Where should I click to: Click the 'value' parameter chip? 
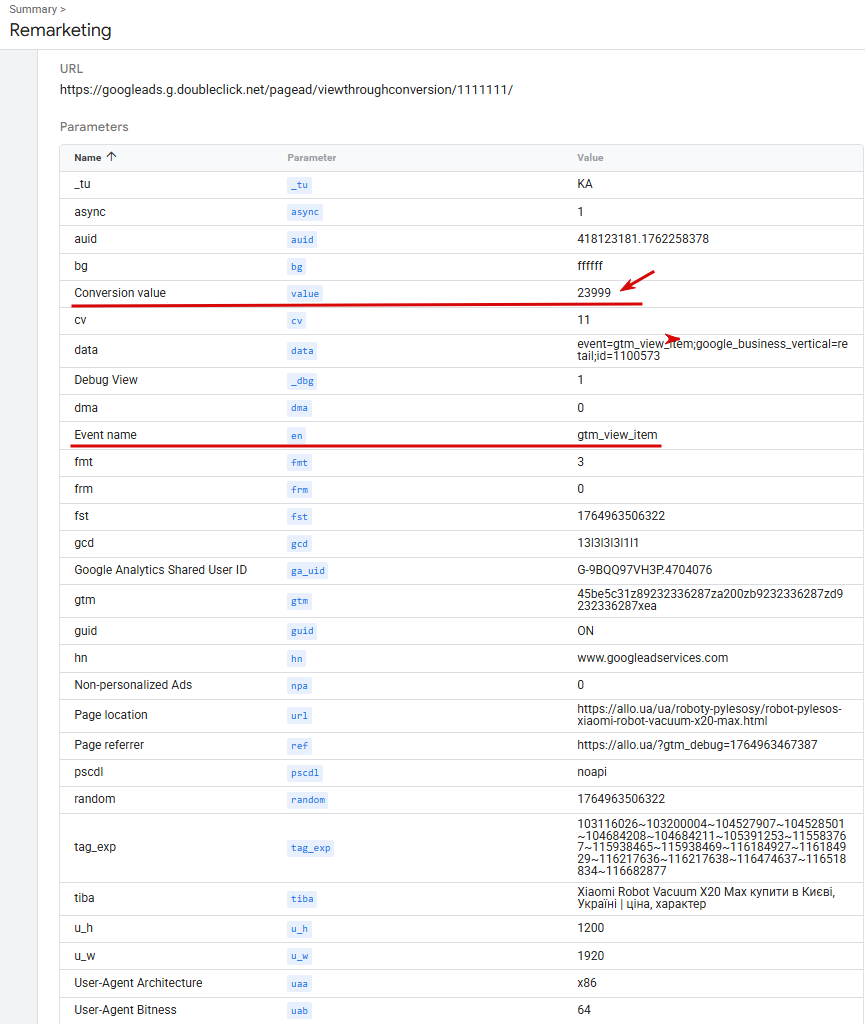click(x=305, y=293)
